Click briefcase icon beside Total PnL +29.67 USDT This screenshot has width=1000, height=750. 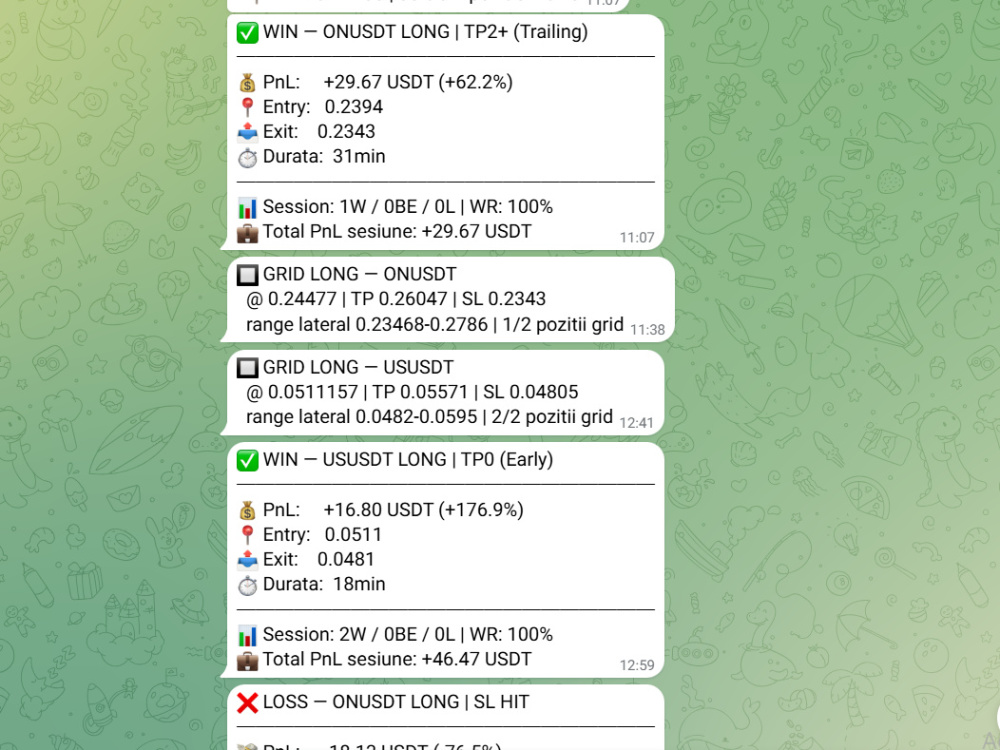(247, 232)
